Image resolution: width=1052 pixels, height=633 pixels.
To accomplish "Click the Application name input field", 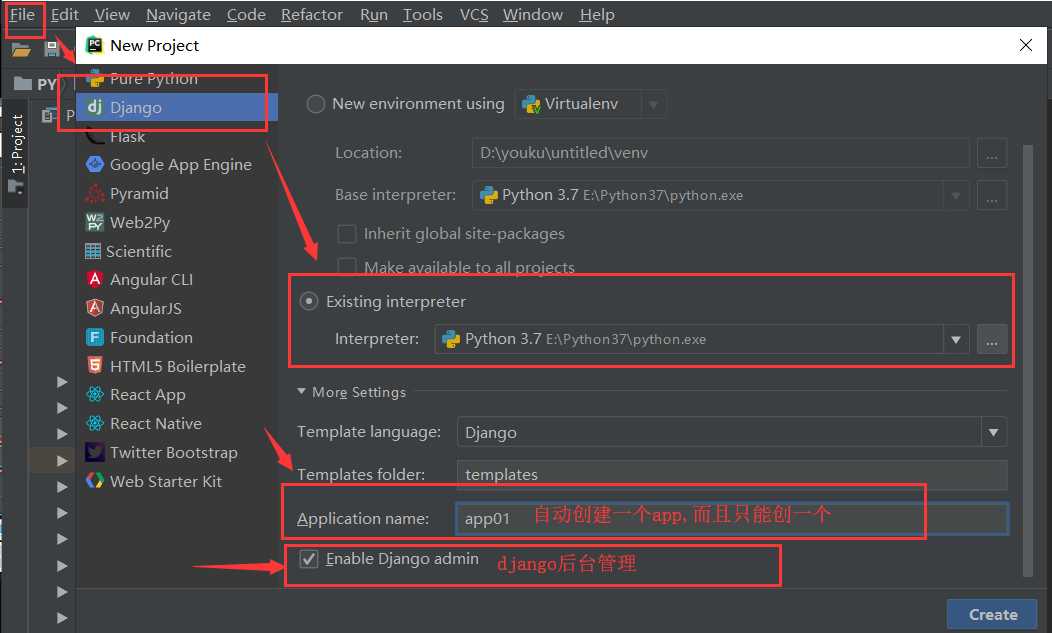I will (x=732, y=518).
